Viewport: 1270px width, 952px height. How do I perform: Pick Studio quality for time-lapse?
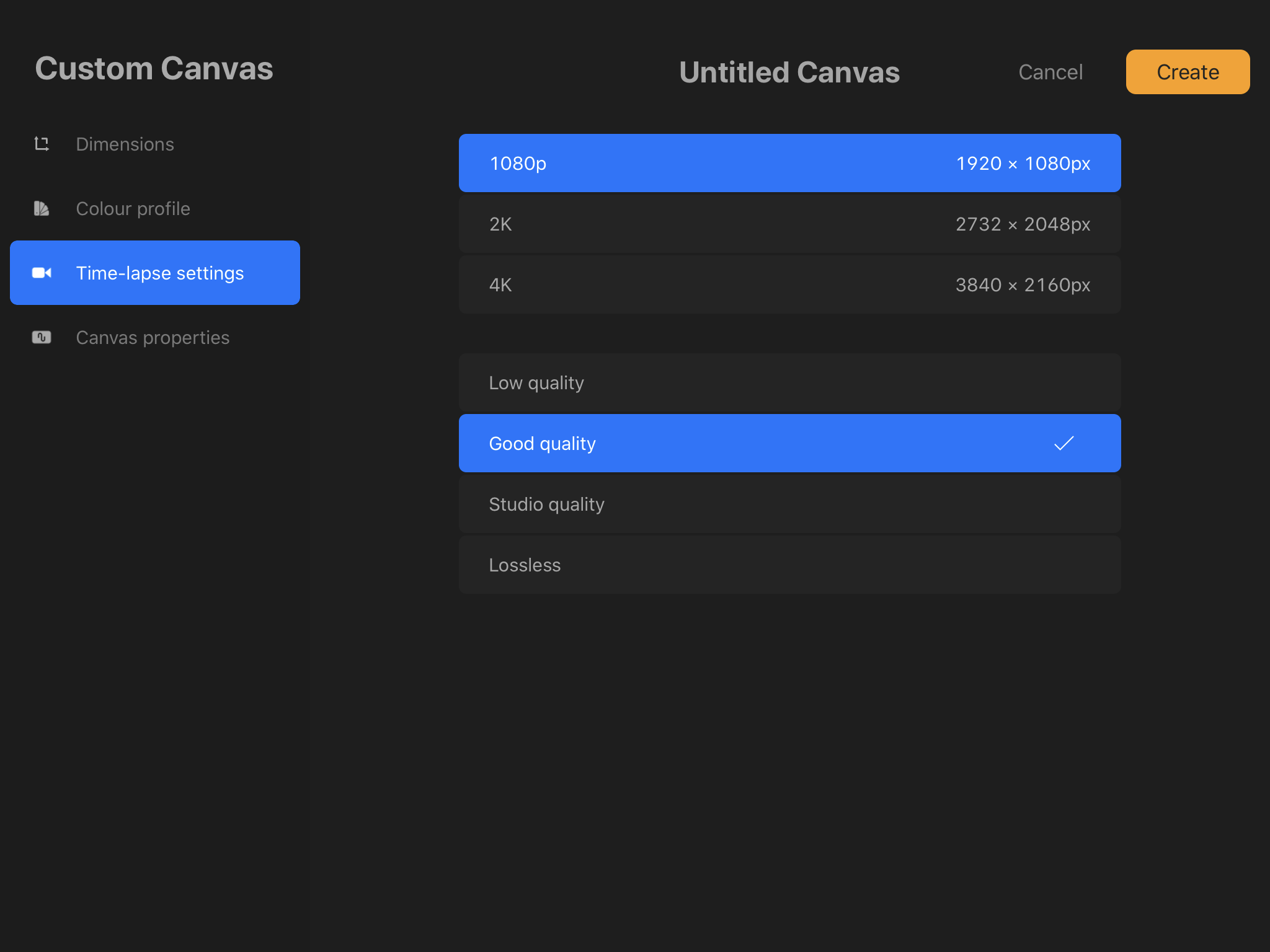(x=789, y=504)
